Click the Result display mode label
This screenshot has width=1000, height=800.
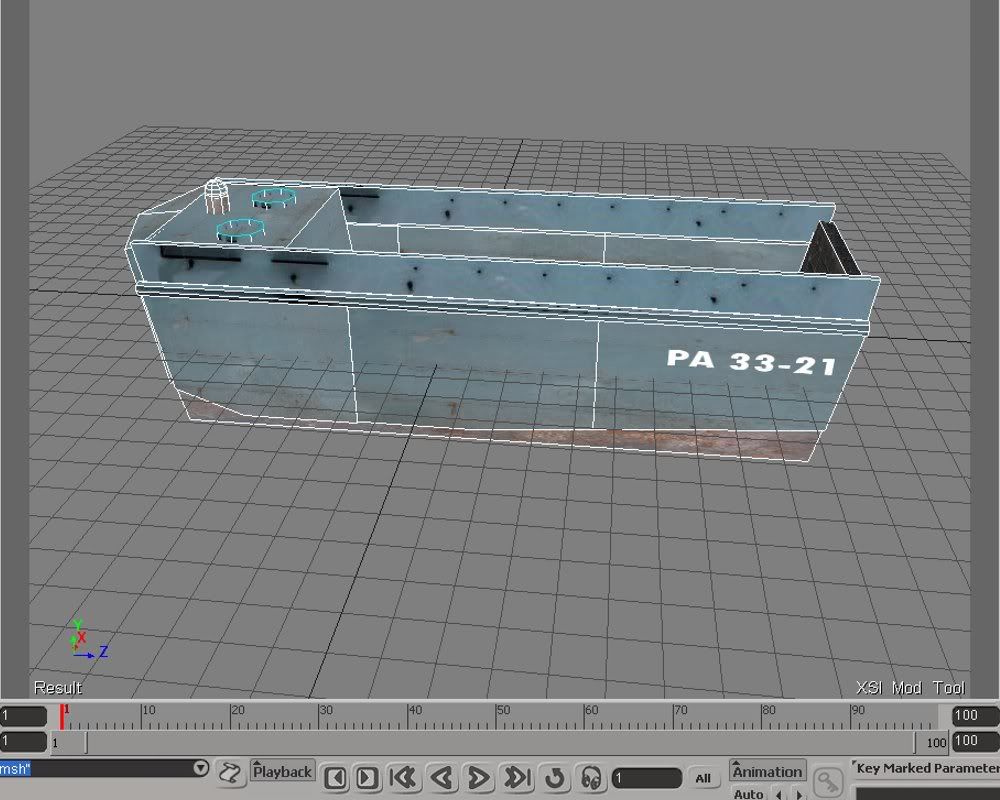point(57,688)
